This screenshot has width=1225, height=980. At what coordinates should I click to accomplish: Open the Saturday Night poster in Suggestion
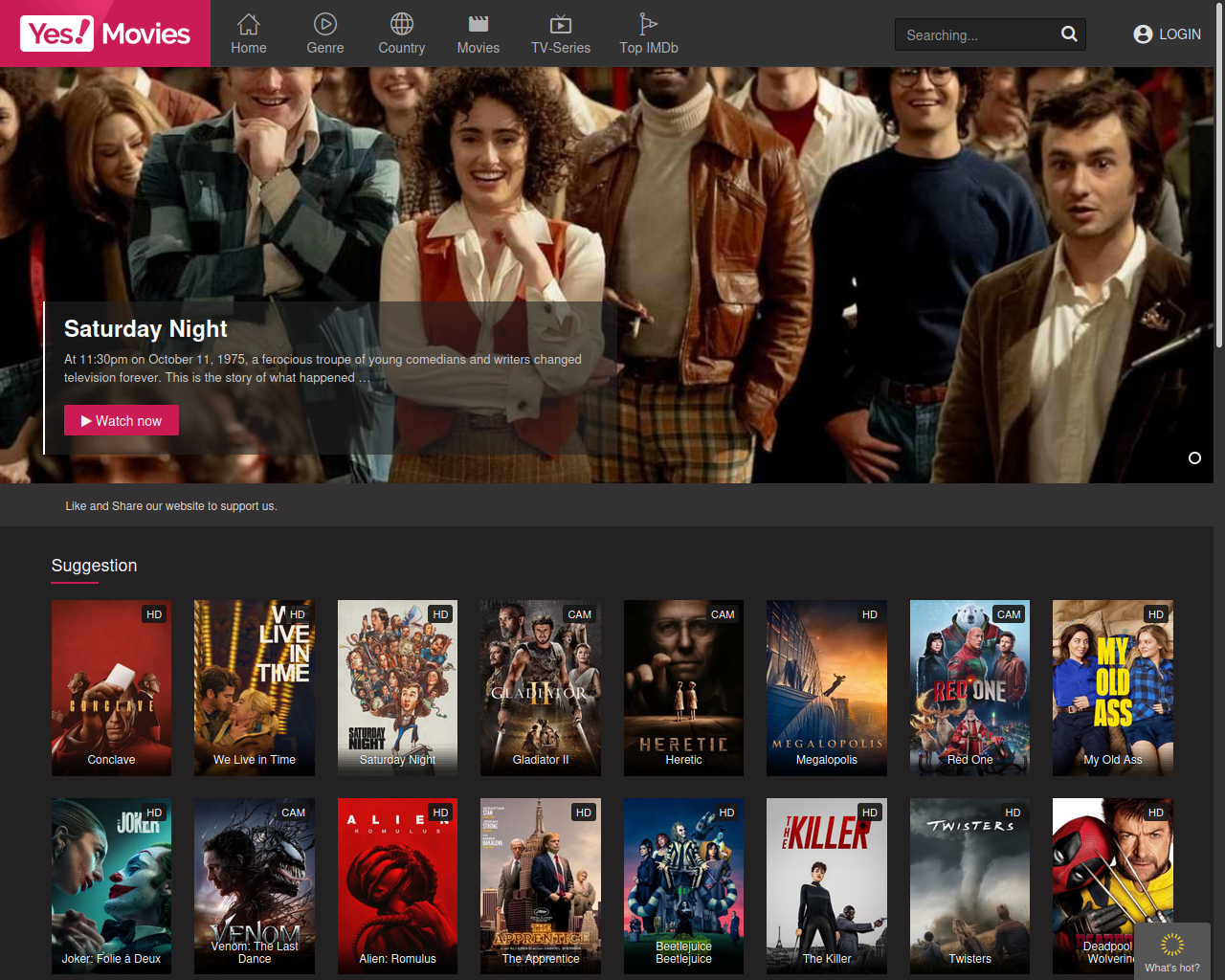coord(397,688)
